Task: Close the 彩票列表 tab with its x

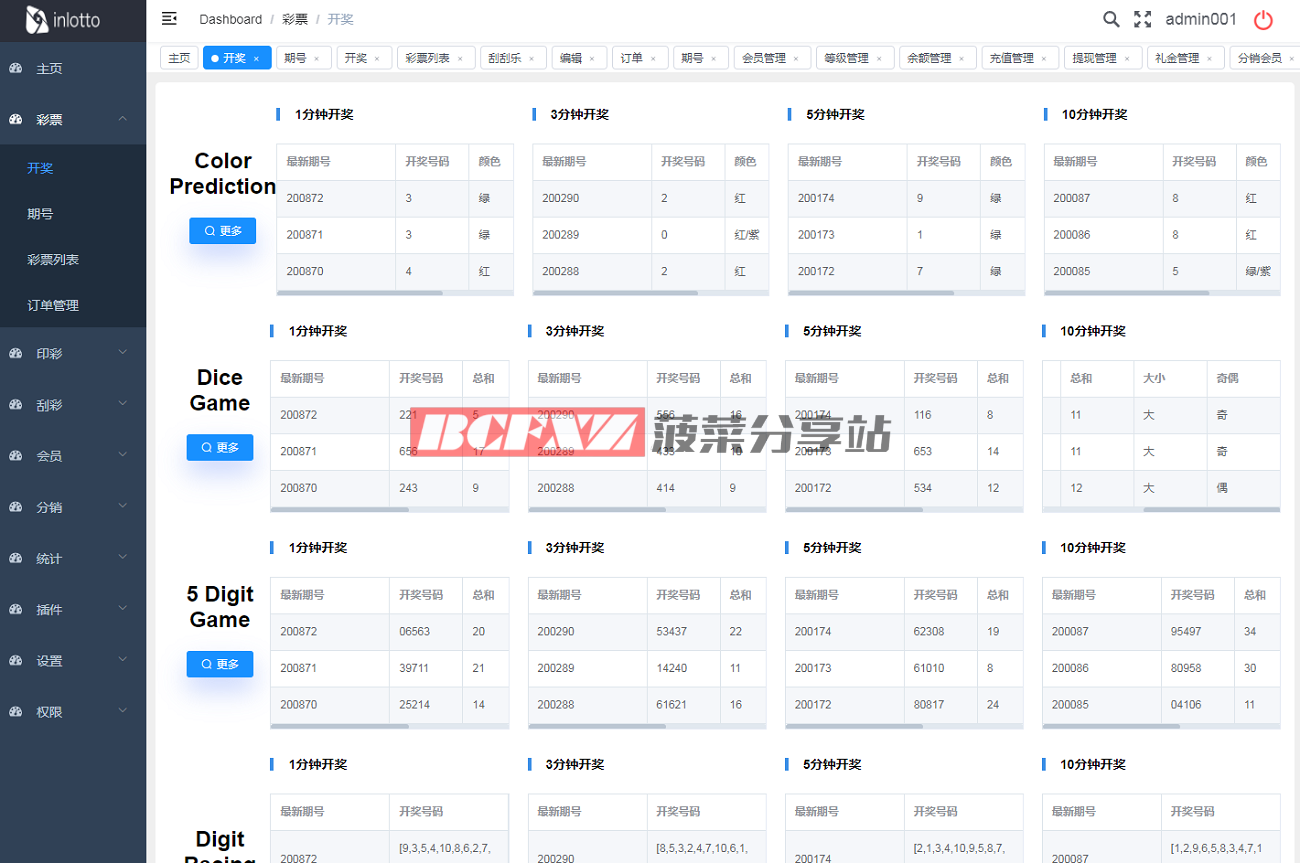Action: point(460,59)
